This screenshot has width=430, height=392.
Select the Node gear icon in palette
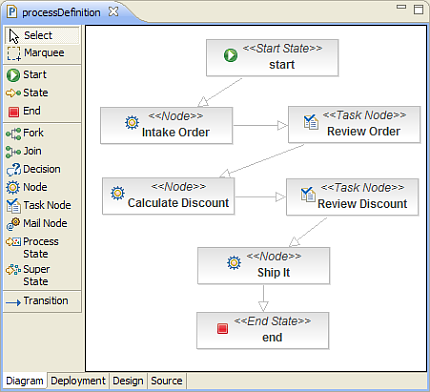[13, 187]
